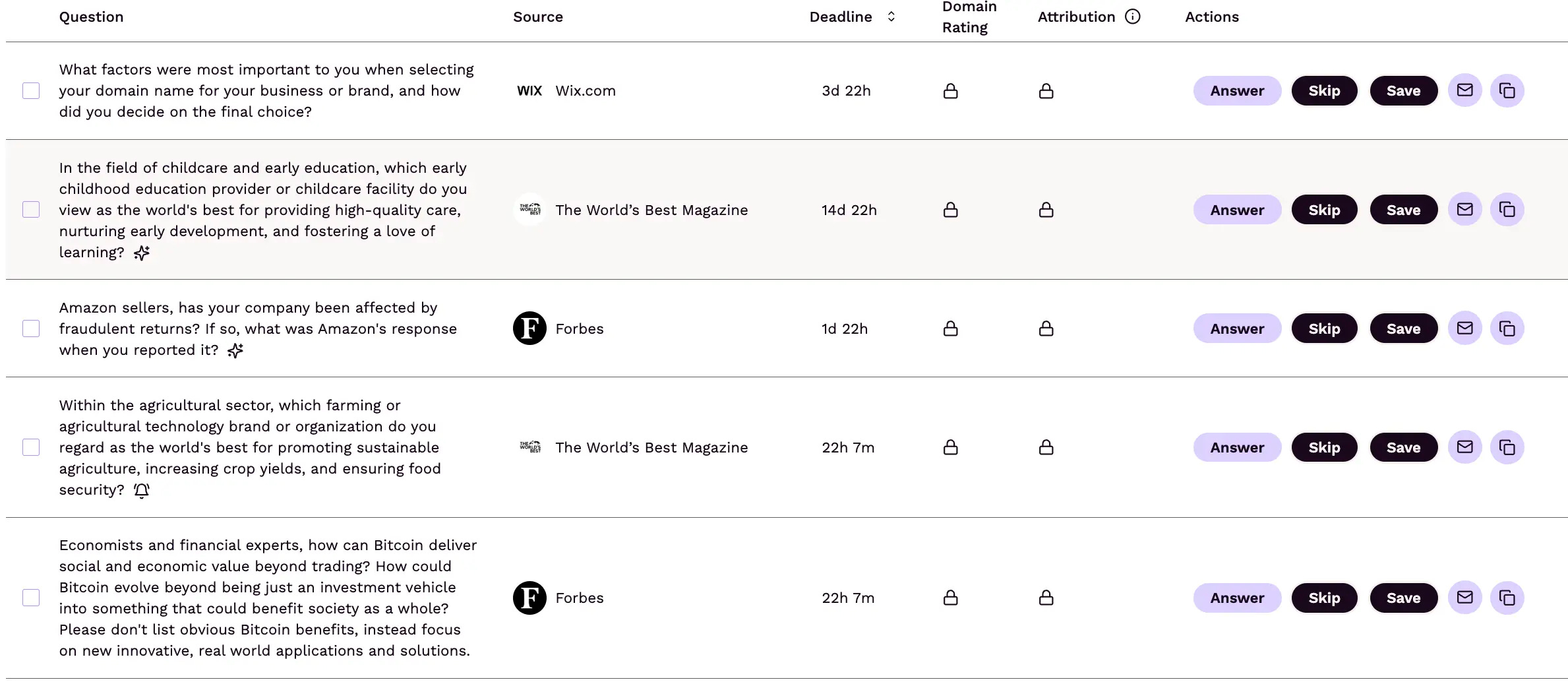Check the Bitcoin question row checkbox
Screen dimensions: 1568x686
31,598
